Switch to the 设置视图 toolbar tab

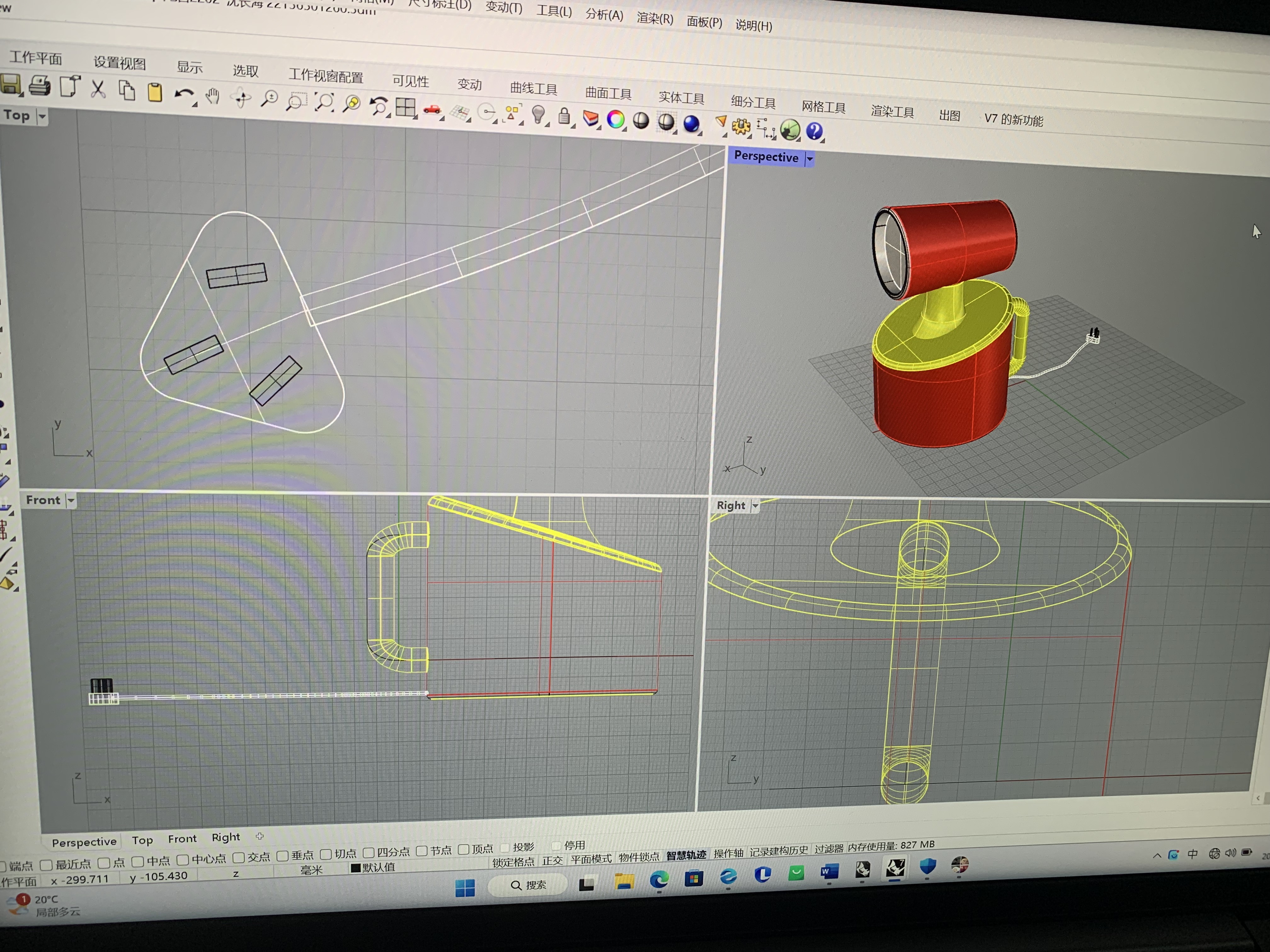point(119,63)
